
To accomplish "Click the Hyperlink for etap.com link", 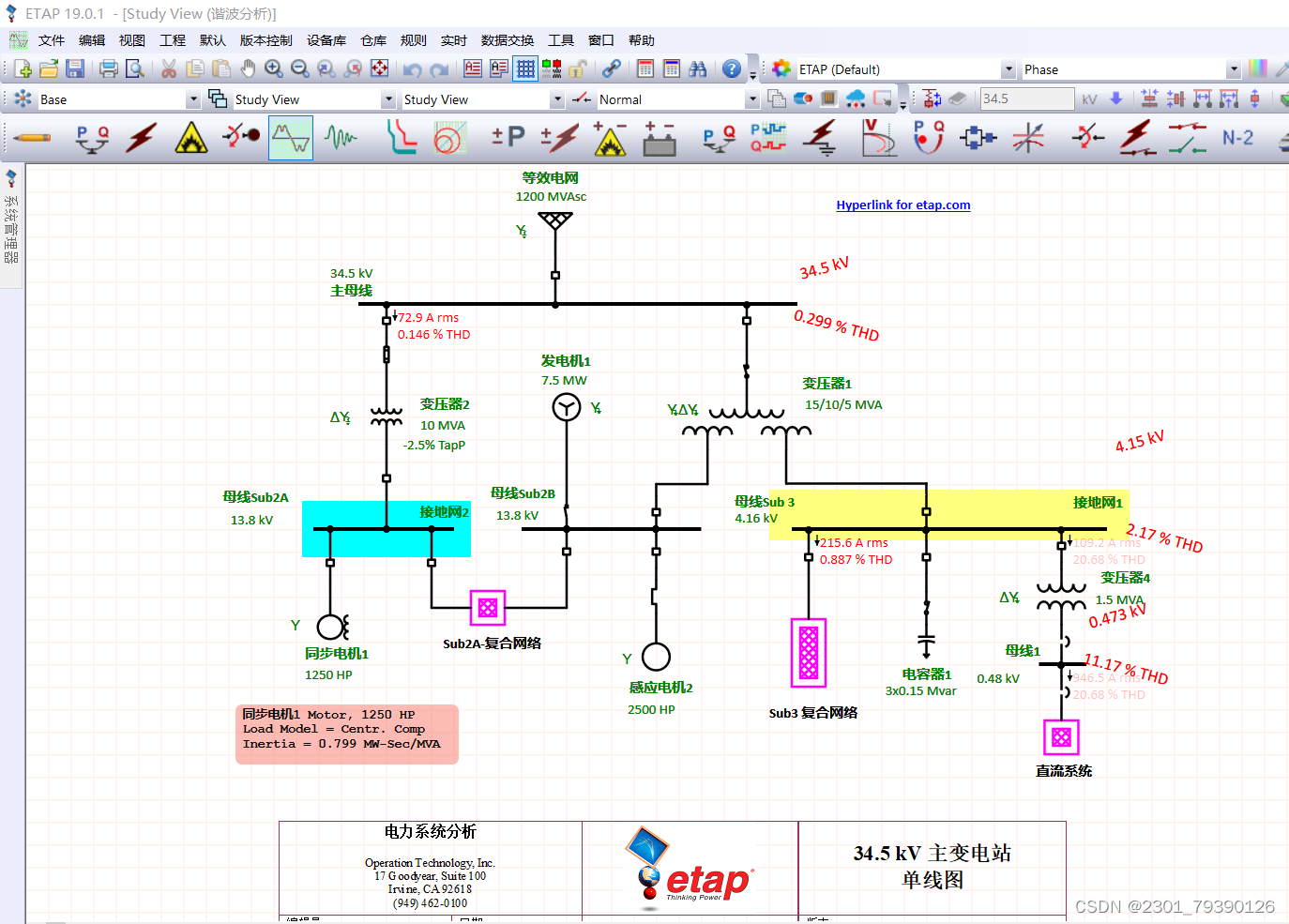I will point(902,204).
